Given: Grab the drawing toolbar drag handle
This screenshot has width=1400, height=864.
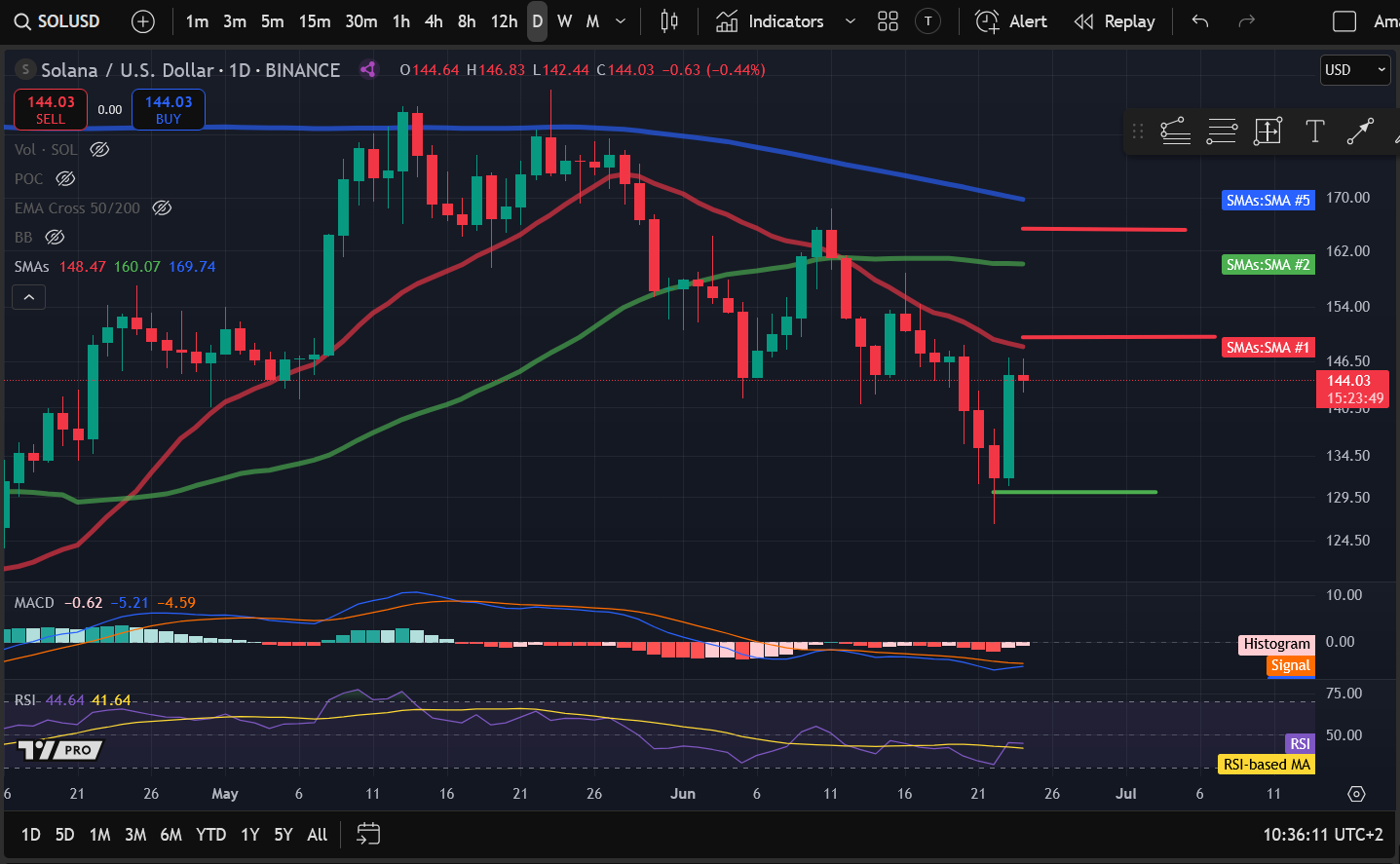Looking at the screenshot, I should (x=1137, y=131).
